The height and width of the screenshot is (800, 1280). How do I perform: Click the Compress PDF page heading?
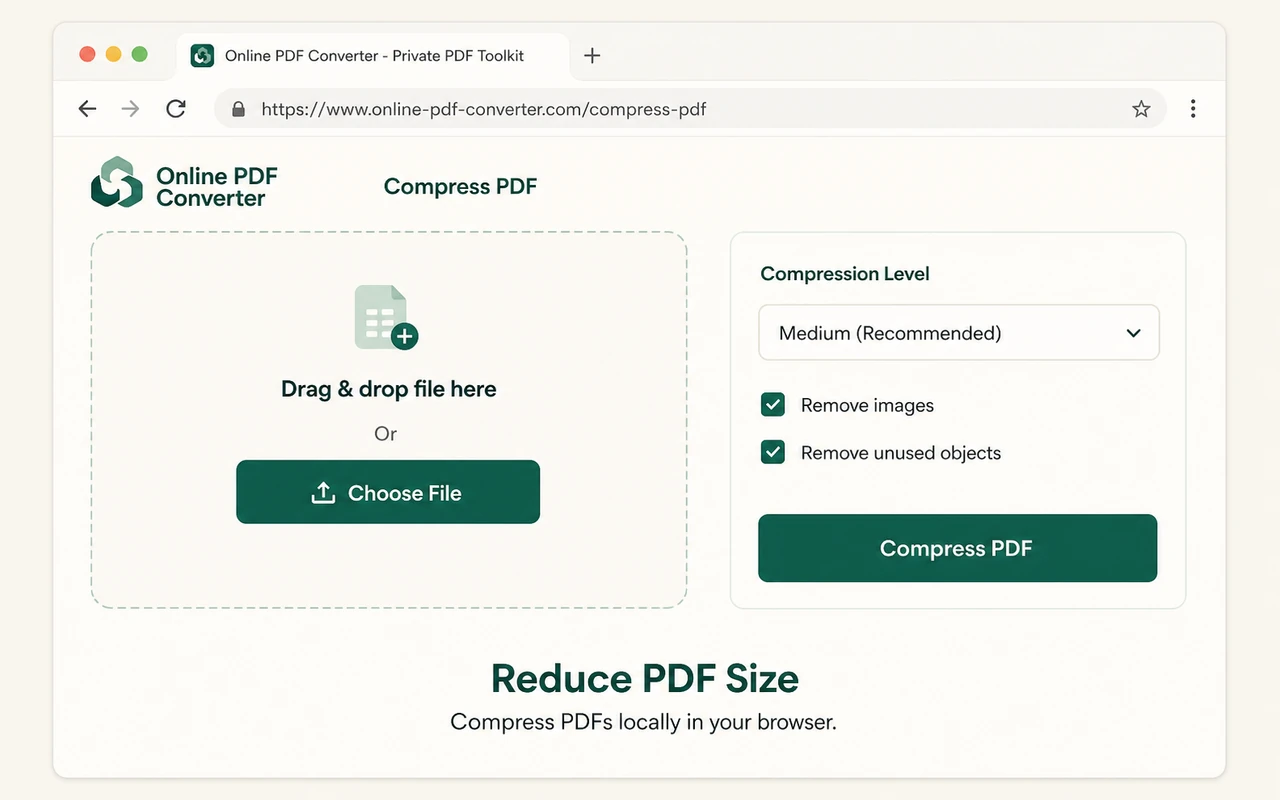point(460,187)
